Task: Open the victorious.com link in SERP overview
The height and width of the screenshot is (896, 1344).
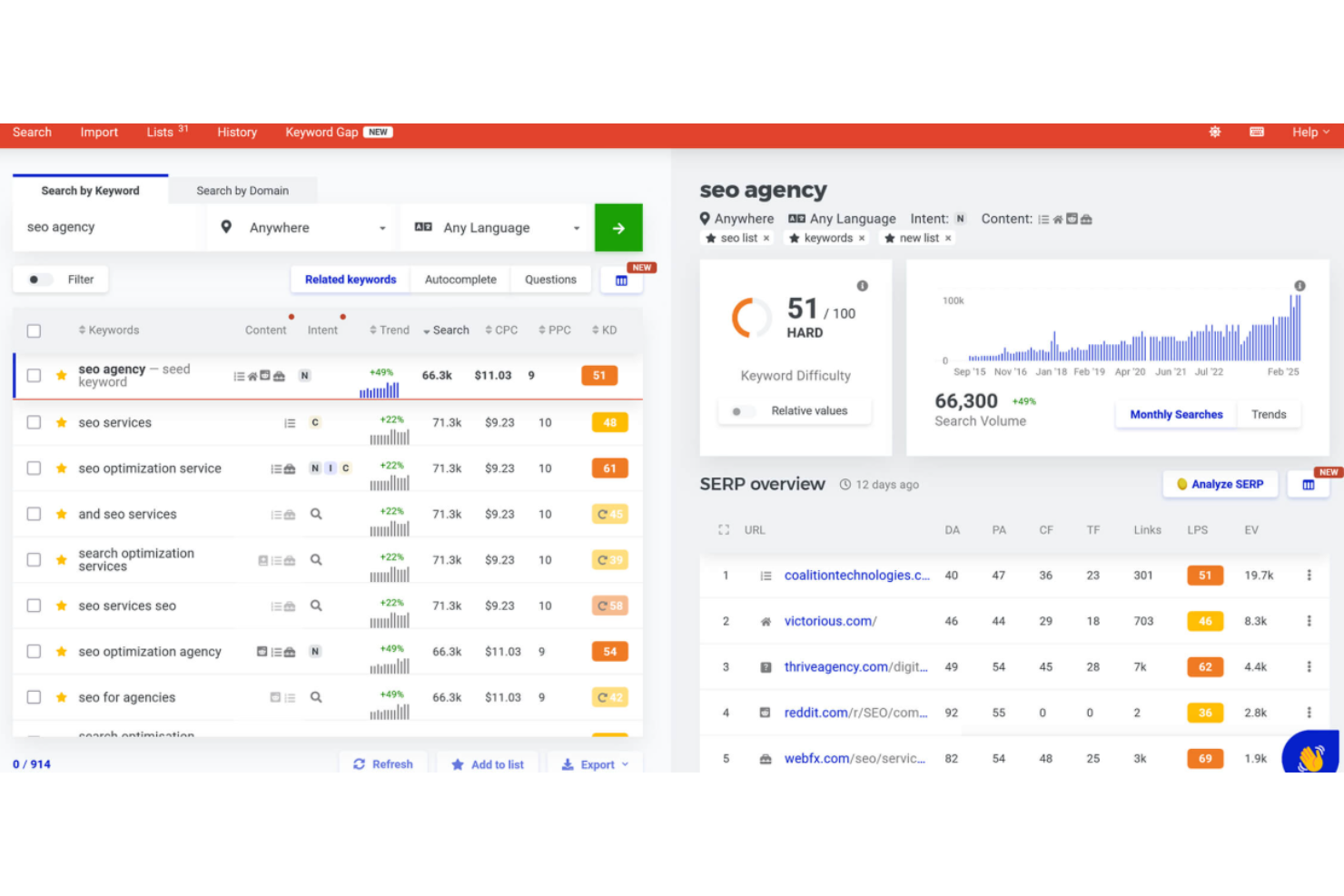Action: [829, 621]
